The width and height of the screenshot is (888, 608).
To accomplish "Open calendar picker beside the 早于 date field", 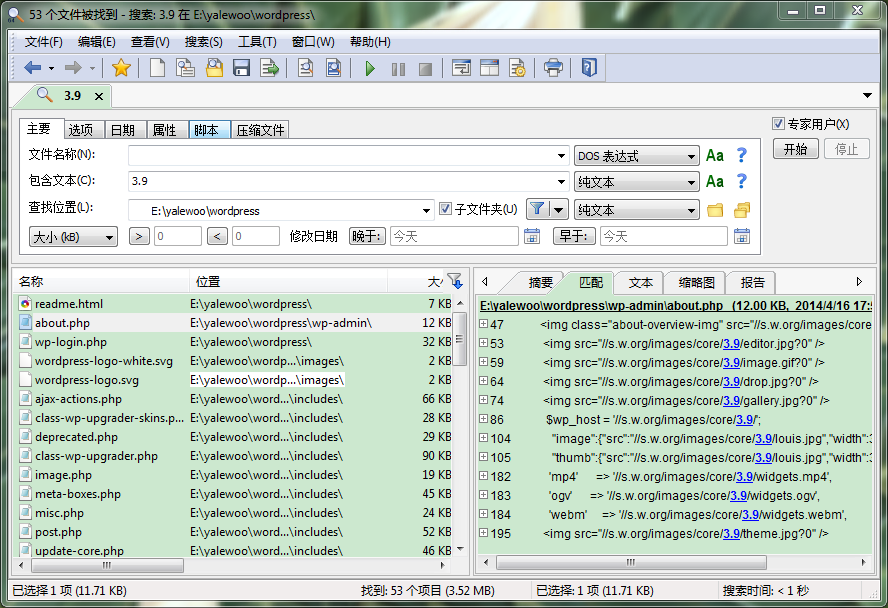I will (741, 236).
